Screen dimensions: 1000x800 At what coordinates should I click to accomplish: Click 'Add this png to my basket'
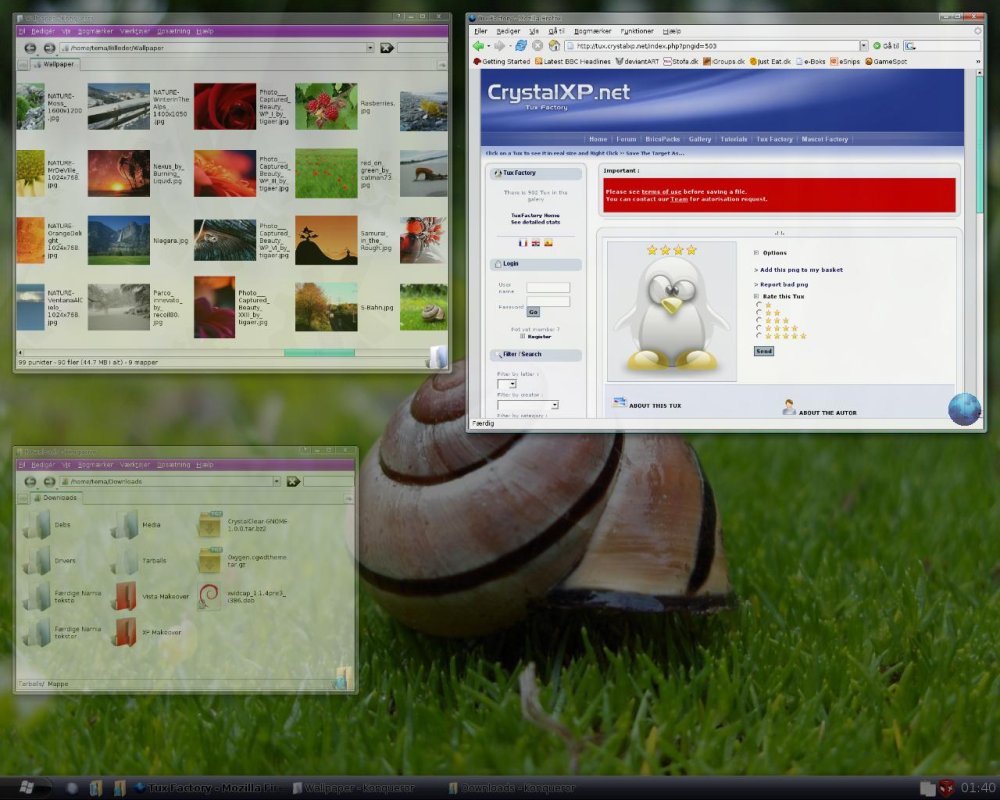tap(801, 270)
